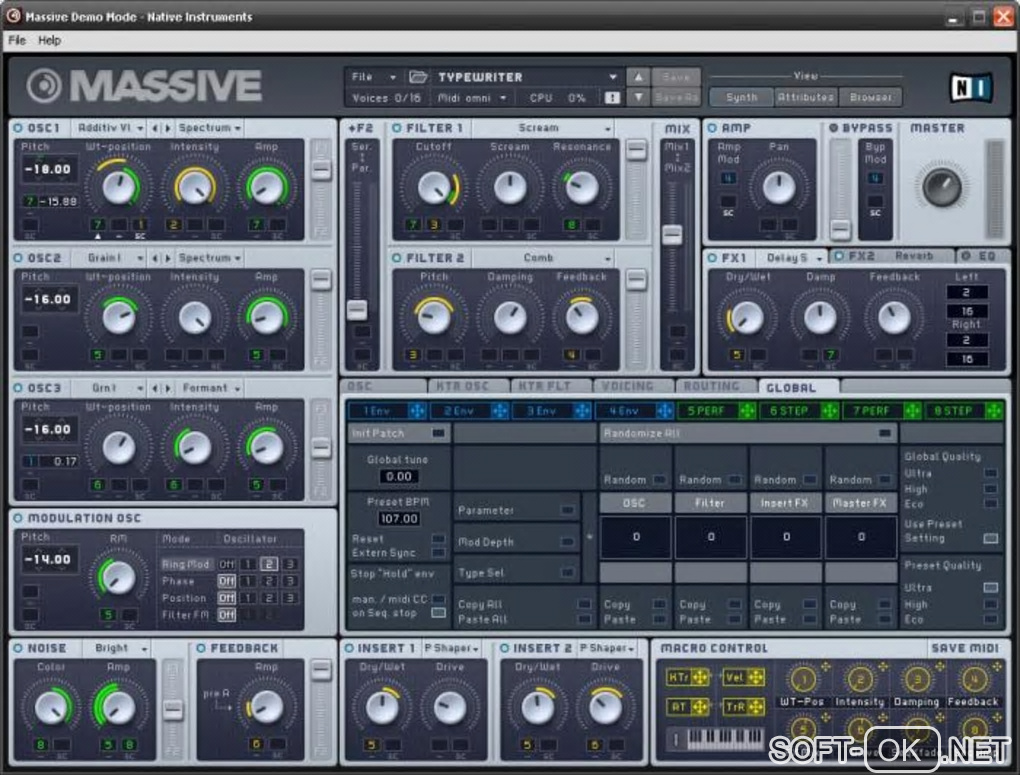The height and width of the screenshot is (775, 1020).
Task: Toggle Filter 2 power button
Action: coord(397,258)
